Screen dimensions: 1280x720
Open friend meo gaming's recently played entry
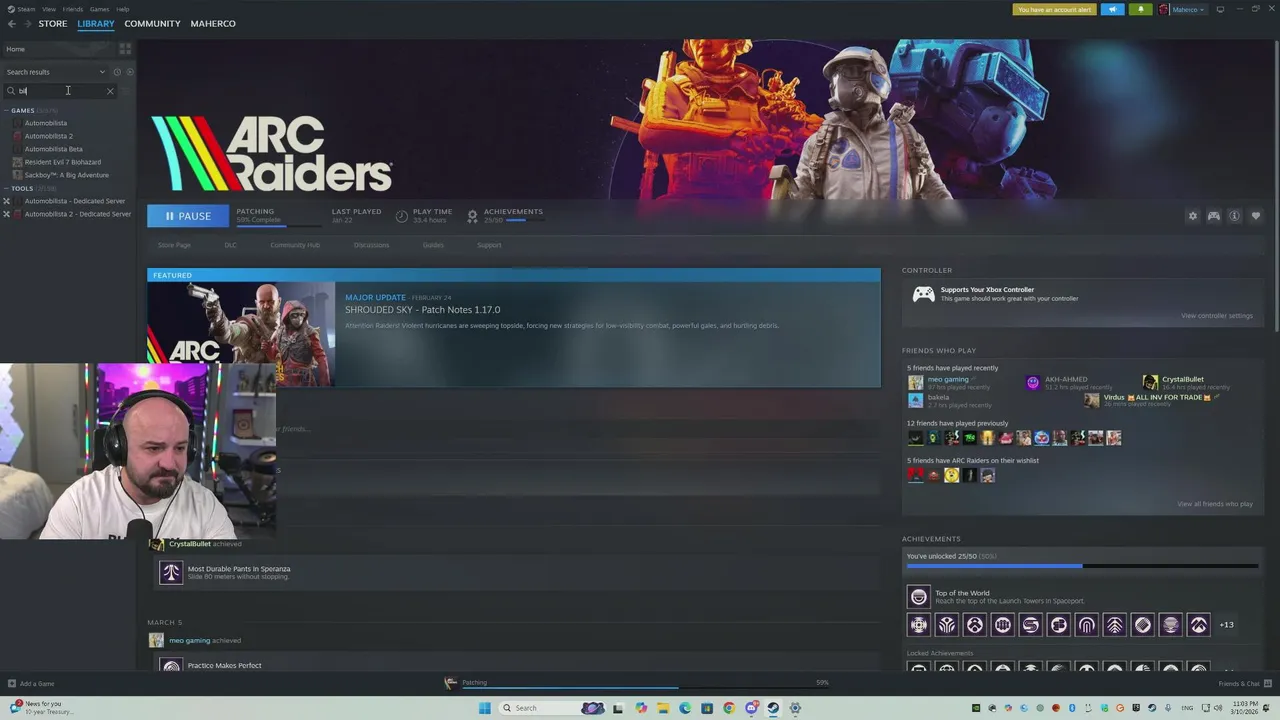click(x=948, y=383)
